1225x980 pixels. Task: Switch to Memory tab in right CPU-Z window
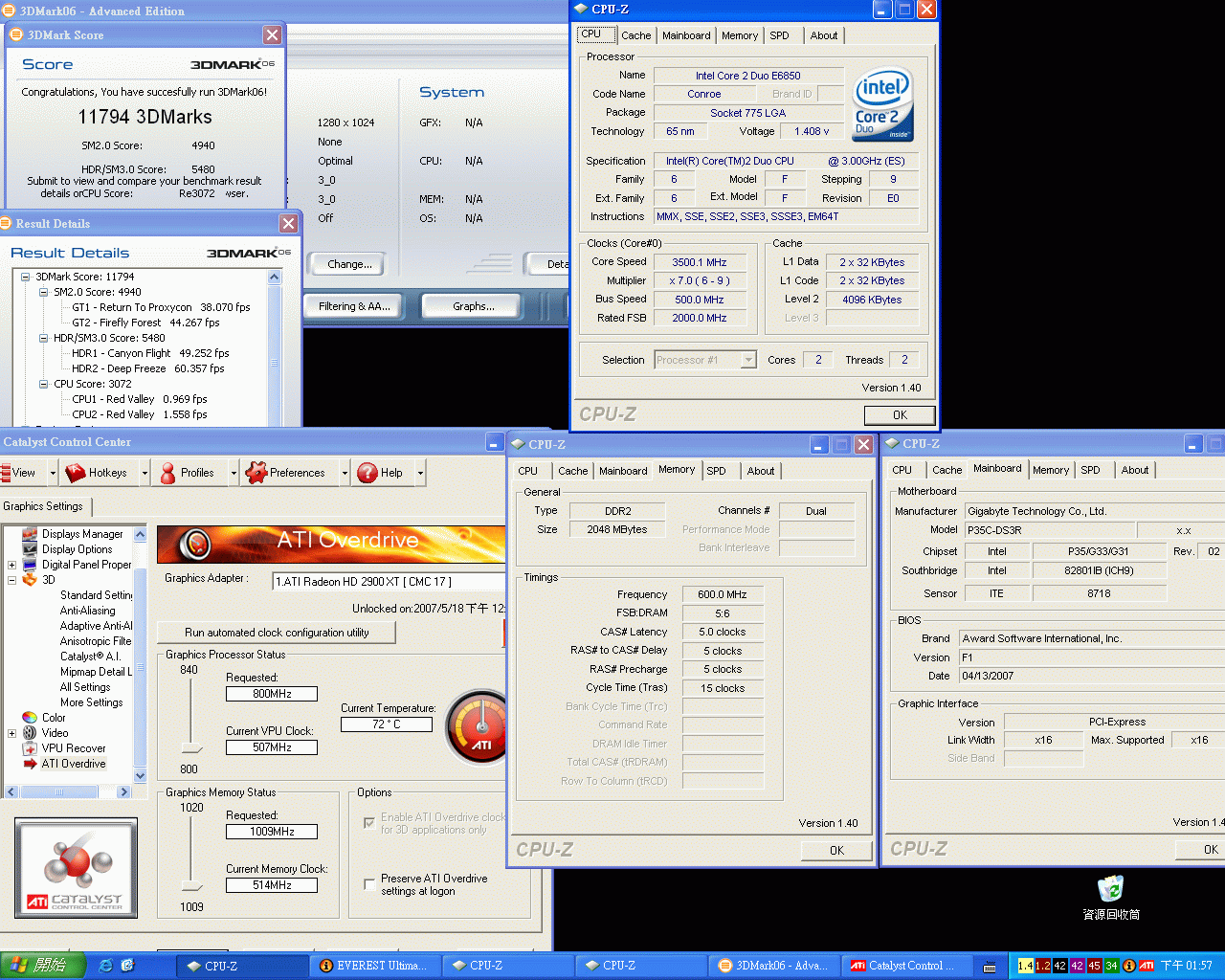click(x=1050, y=470)
